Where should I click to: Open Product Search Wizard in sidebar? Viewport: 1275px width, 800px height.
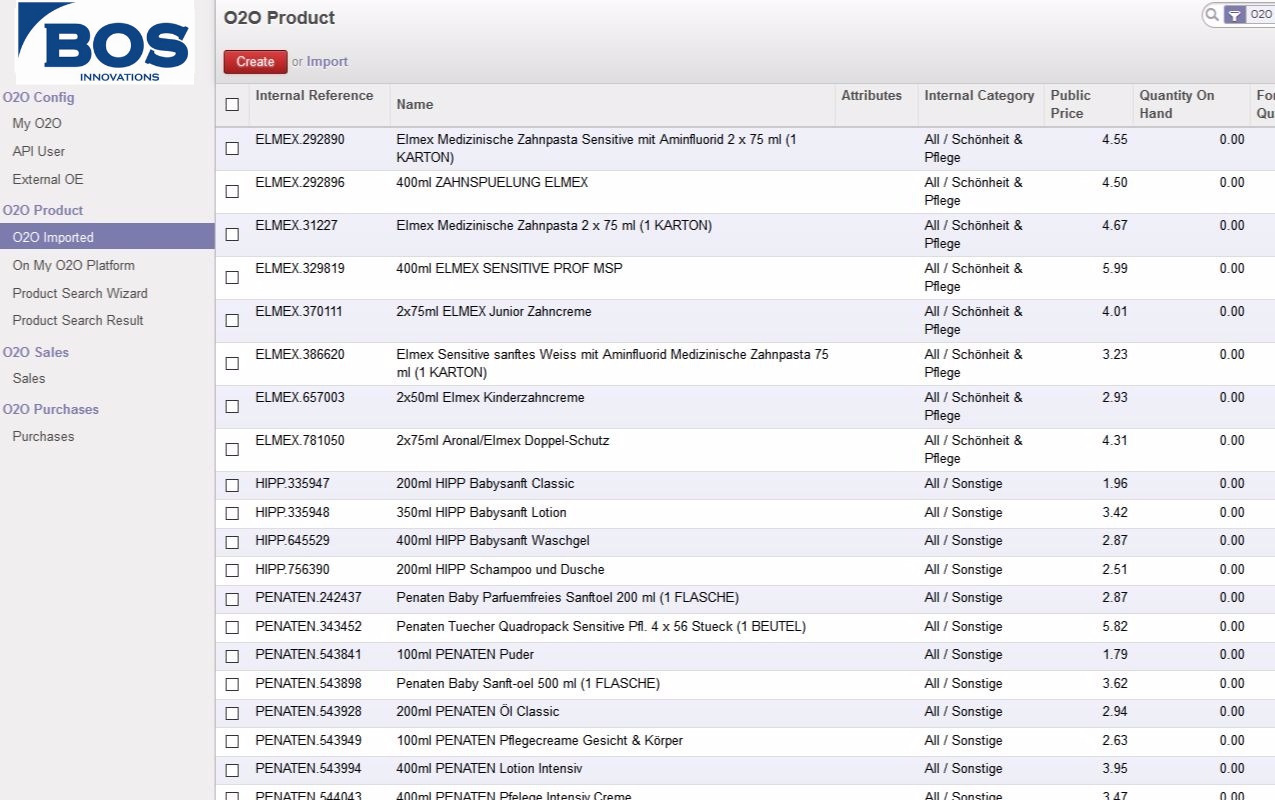pyautogui.click(x=80, y=293)
